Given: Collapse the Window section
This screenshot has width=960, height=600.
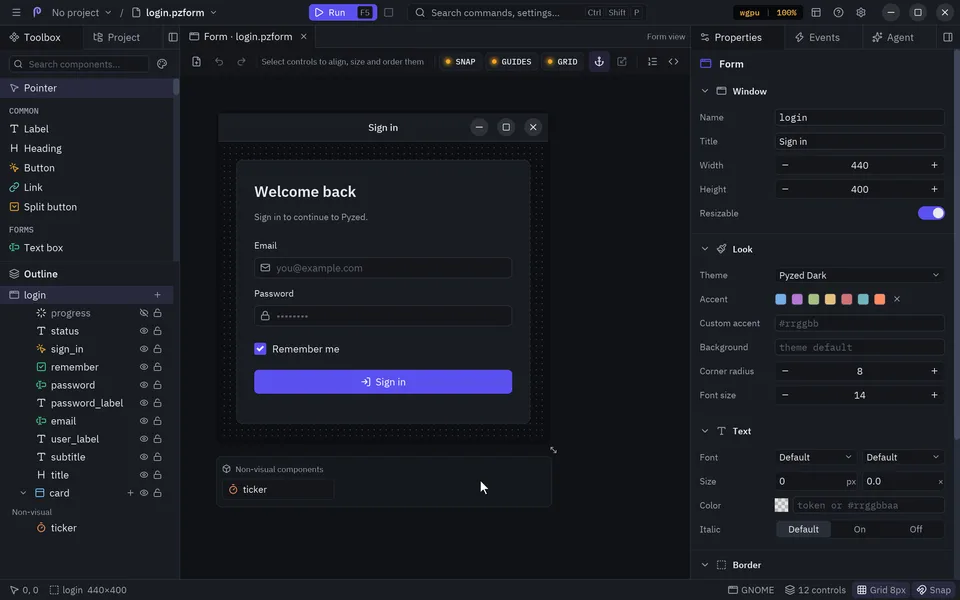Looking at the screenshot, I should [x=705, y=91].
